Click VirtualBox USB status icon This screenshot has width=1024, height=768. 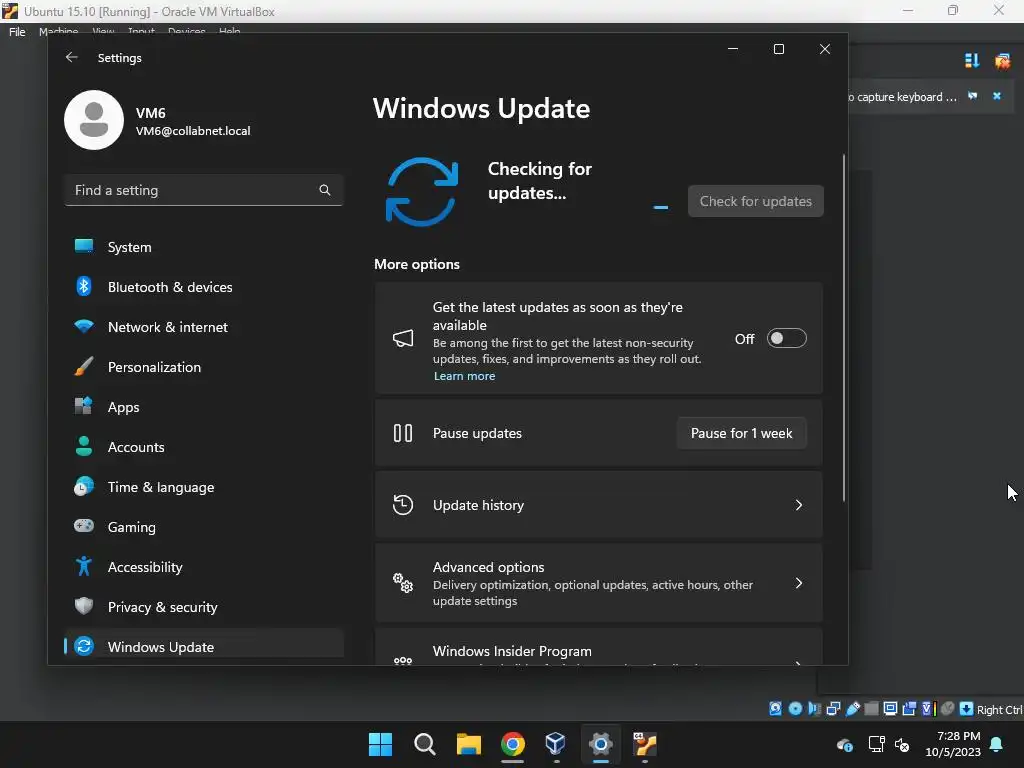click(853, 709)
